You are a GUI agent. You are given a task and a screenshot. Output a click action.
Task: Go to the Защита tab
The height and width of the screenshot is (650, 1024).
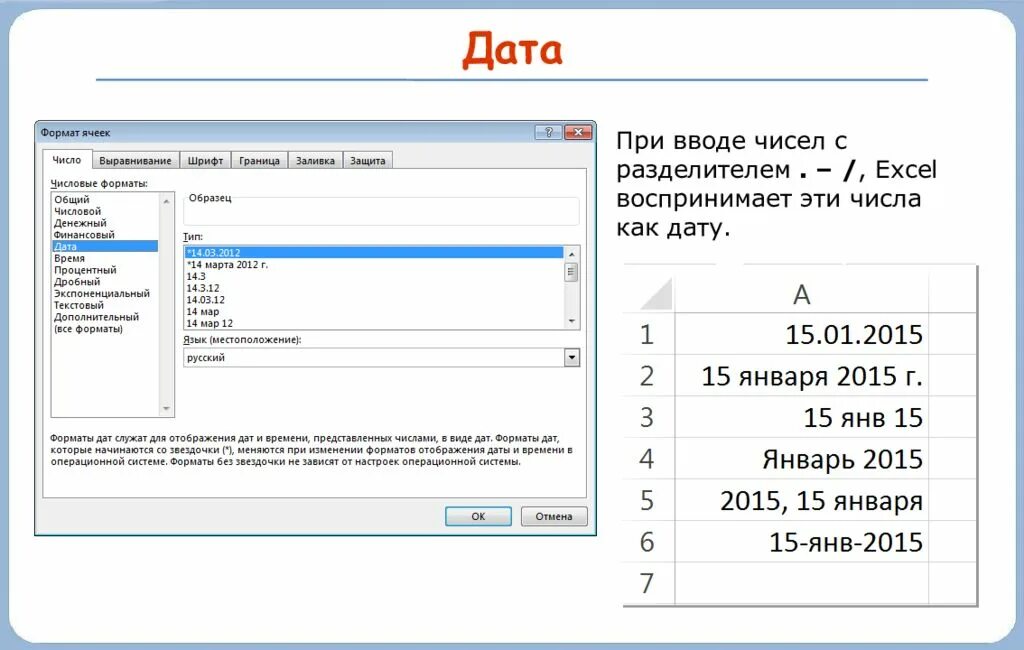click(x=368, y=161)
